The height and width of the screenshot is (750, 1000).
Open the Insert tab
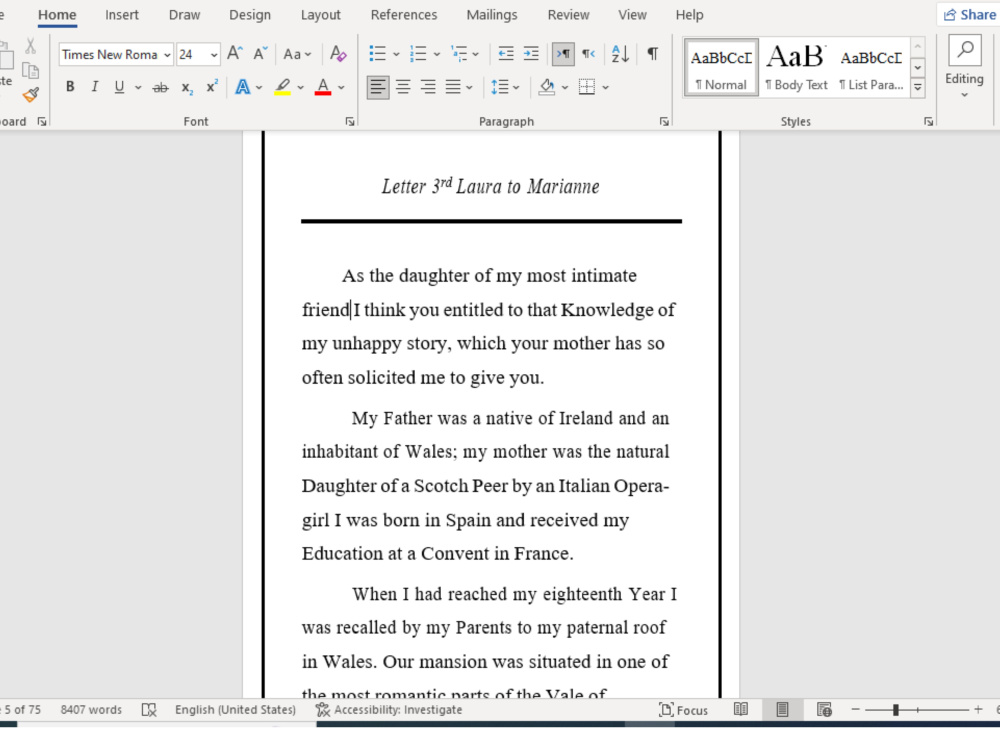click(x=122, y=15)
